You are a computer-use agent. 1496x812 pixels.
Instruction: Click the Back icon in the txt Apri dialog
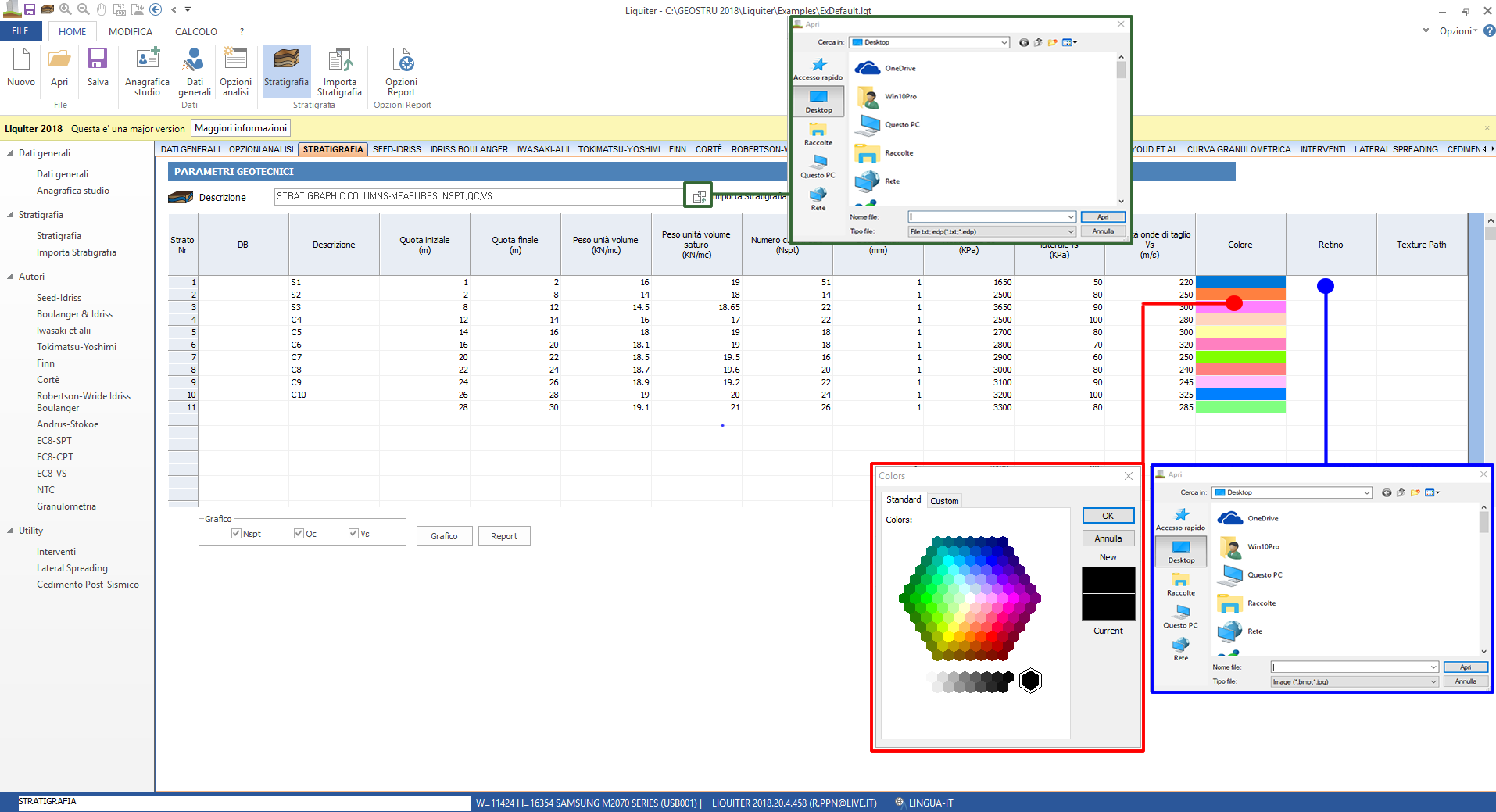click(1024, 42)
